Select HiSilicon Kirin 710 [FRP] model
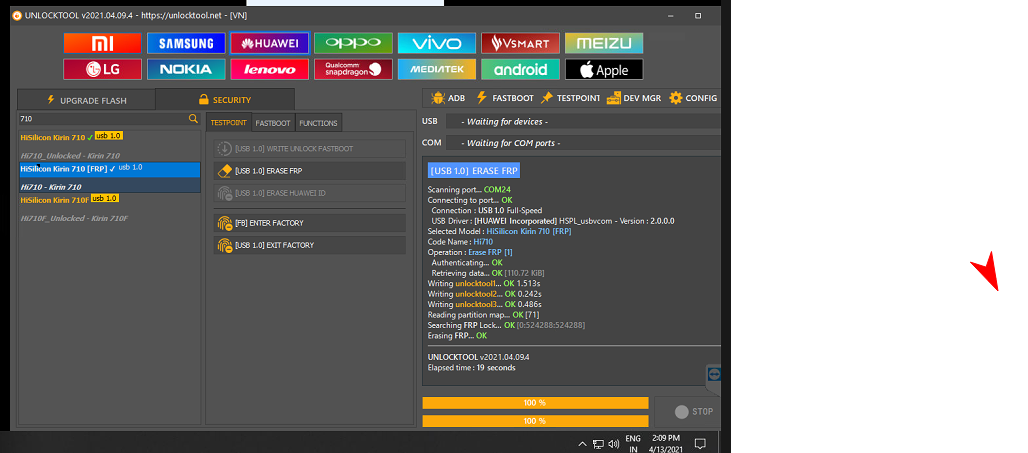 109,169
